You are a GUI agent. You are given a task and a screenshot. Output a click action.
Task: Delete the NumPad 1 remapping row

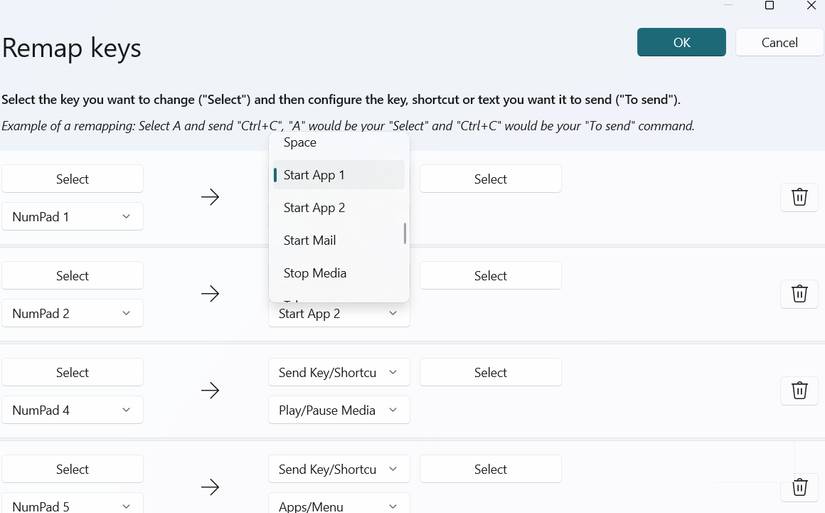pyautogui.click(x=799, y=197)
